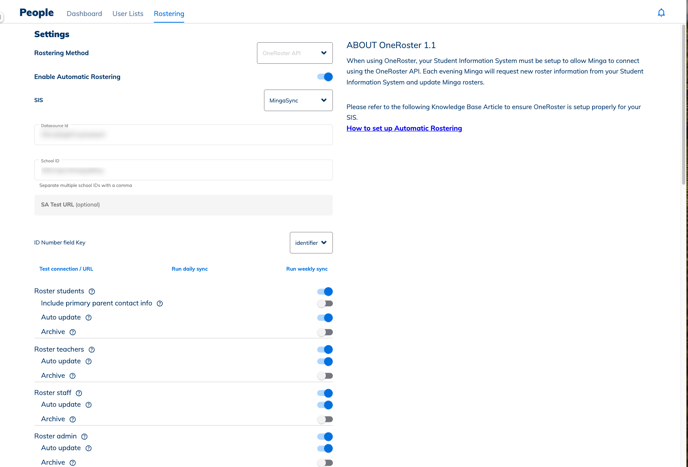
Task: Toggle Auto update under Roster staff
Action: coord(325,405)
